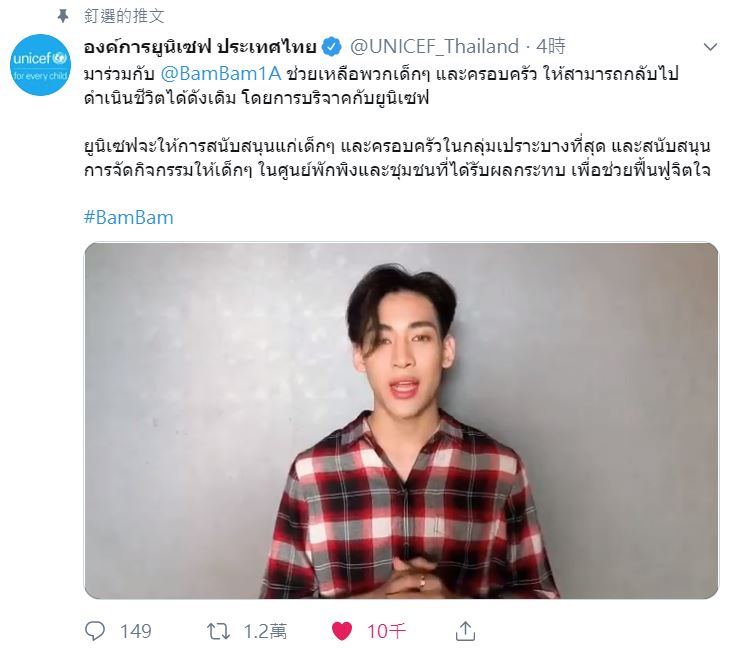Screen dimensions: 737x648
Task: Click the retweet arrows icon
Action: [x=219, y=631]
